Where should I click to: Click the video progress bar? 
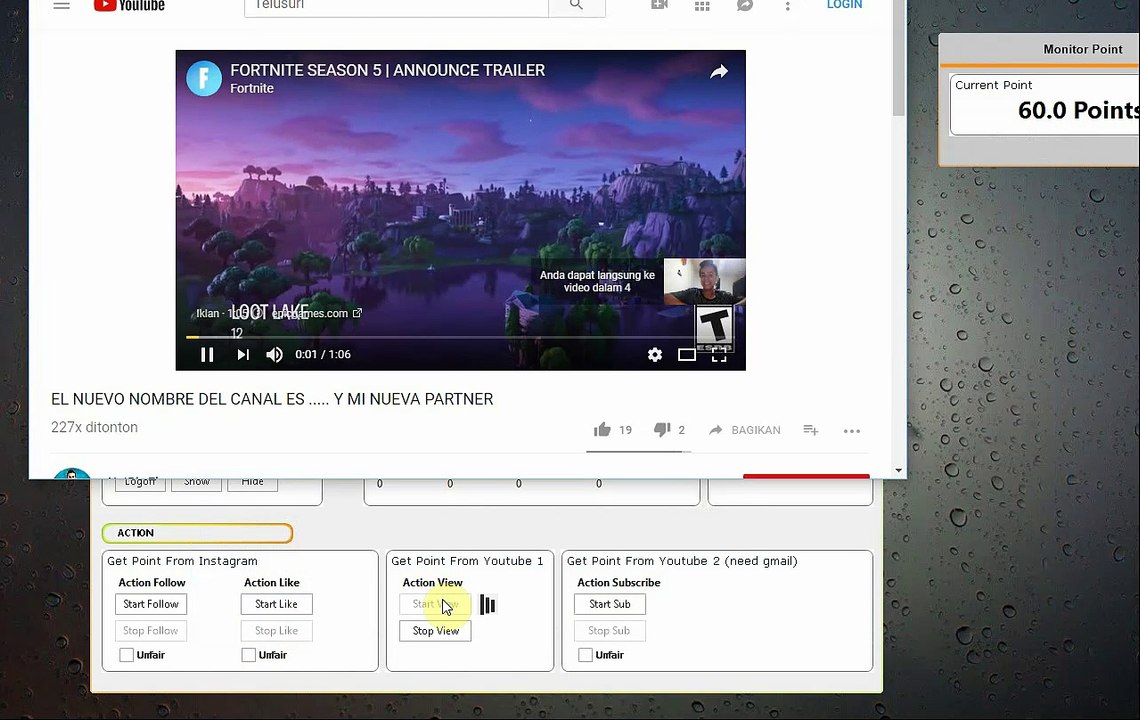pos(460,337)
